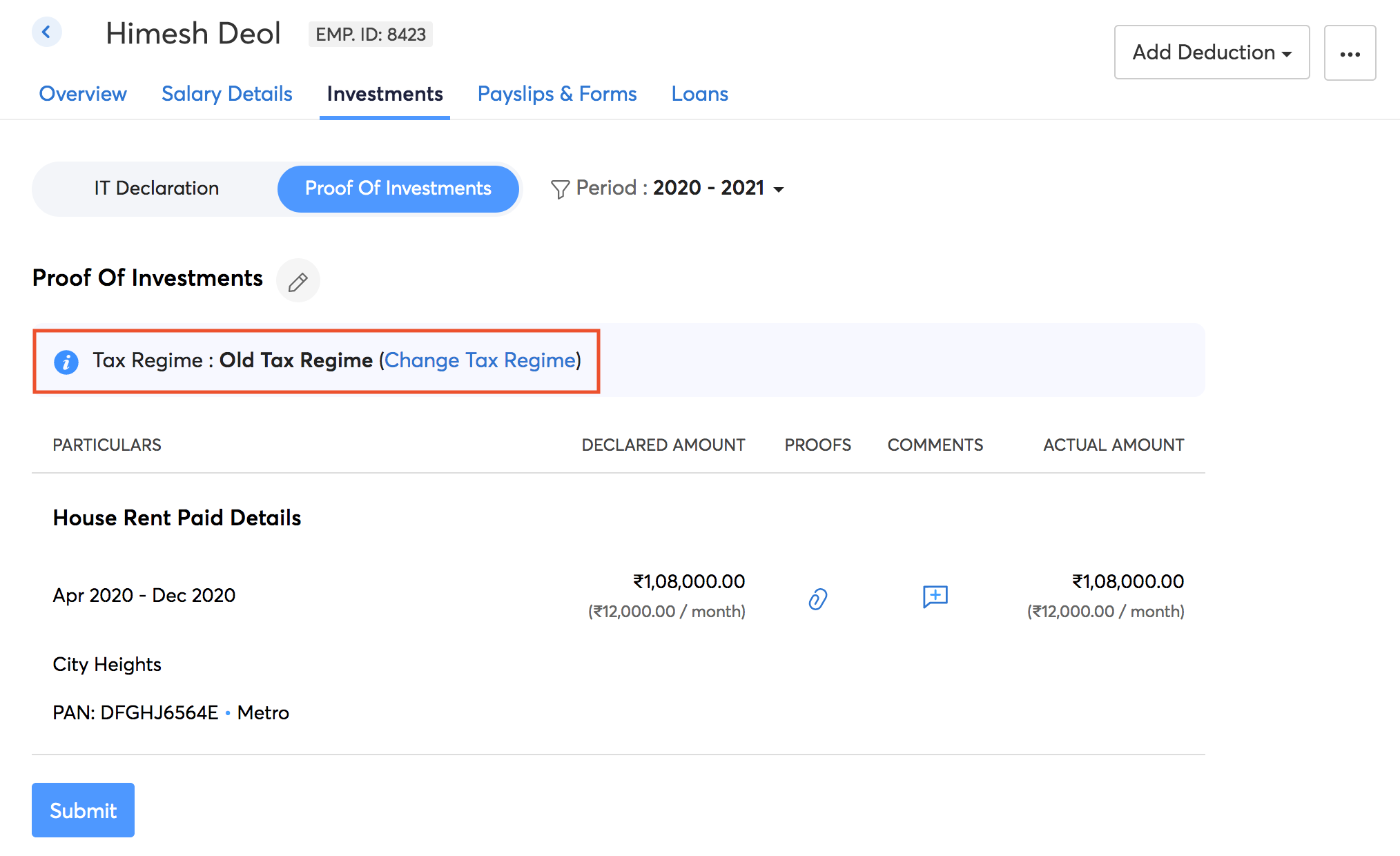Viewport: 1400px width, 856px height.
Task: Expand the Add Deduction dropdown
Action: click(1211, 52)
